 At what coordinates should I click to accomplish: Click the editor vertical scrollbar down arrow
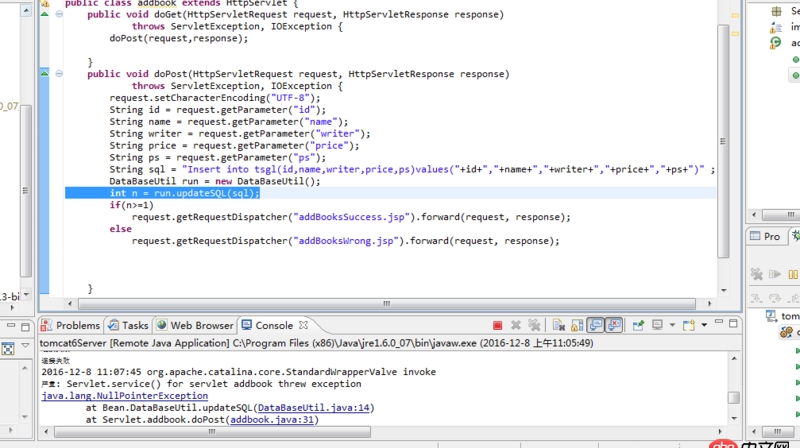(x=723, y=290)
